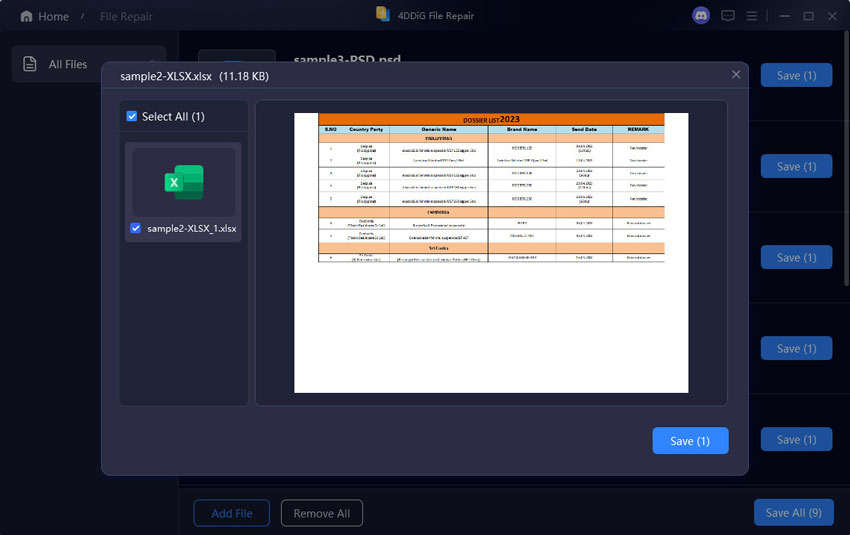Click the Add File button
The image size is (850, 535).
point(231,513)
